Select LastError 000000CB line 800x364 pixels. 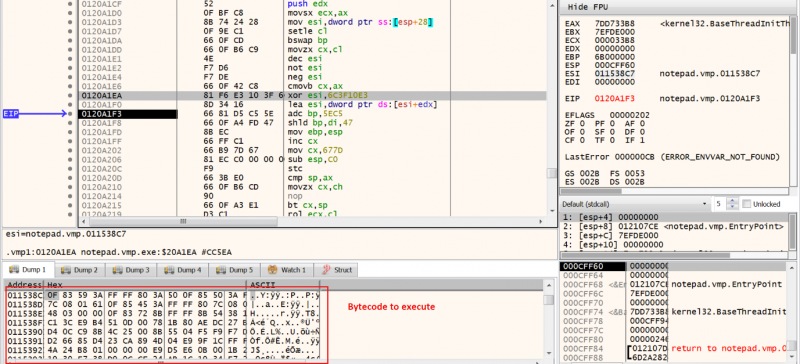tap(672, 157)
